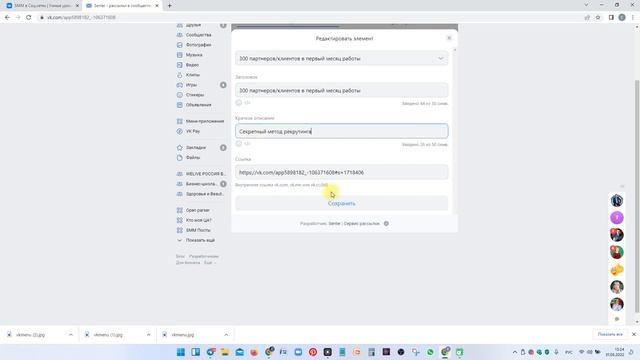Open the thumbs-up emoji chat avatar
The image size is (640, 360).
click(x=617, y=269)
